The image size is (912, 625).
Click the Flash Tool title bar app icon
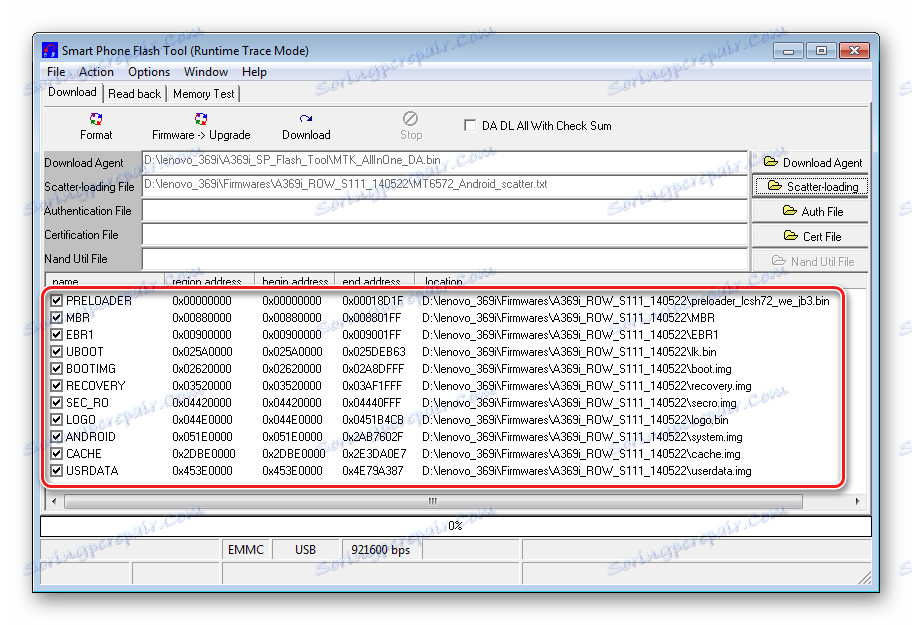(x=51, y=51)
